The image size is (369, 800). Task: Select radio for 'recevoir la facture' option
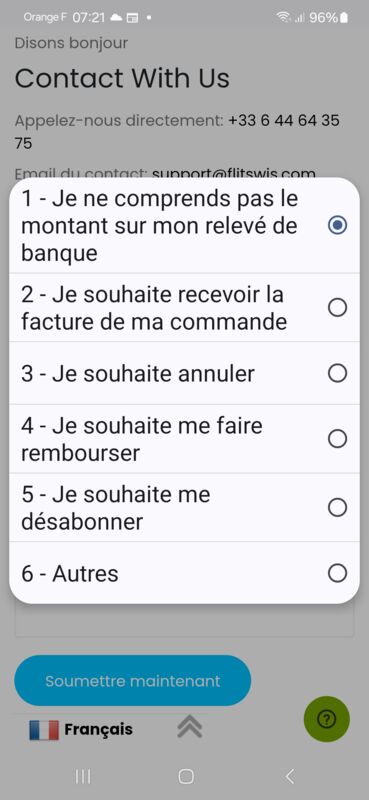[337, 308]
